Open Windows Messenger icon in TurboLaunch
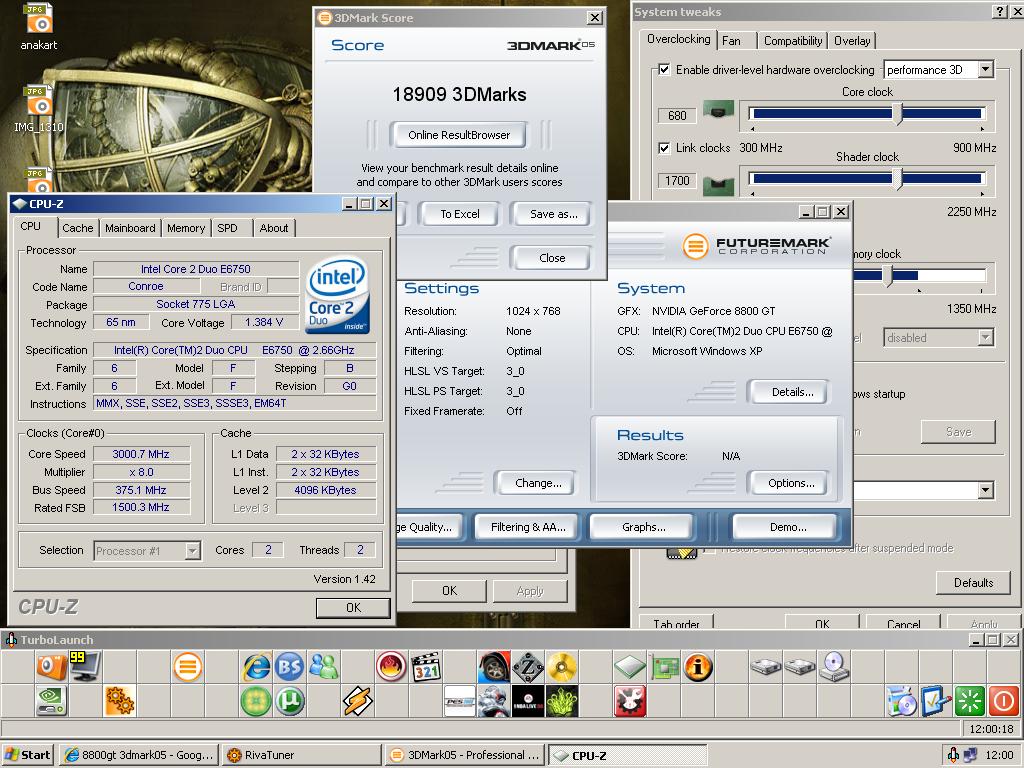Screen dimensions: 1024x768 tap(323, 667)
